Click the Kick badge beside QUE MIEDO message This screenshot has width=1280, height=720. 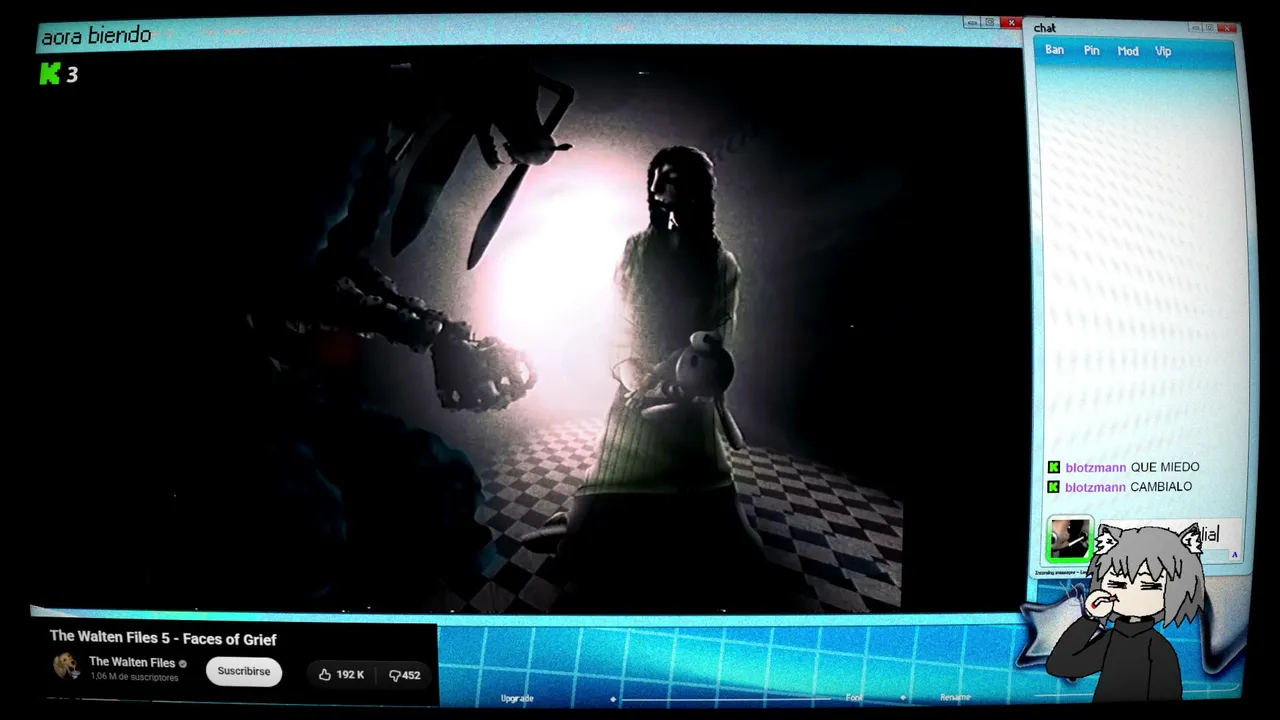tap(1053, 467)
